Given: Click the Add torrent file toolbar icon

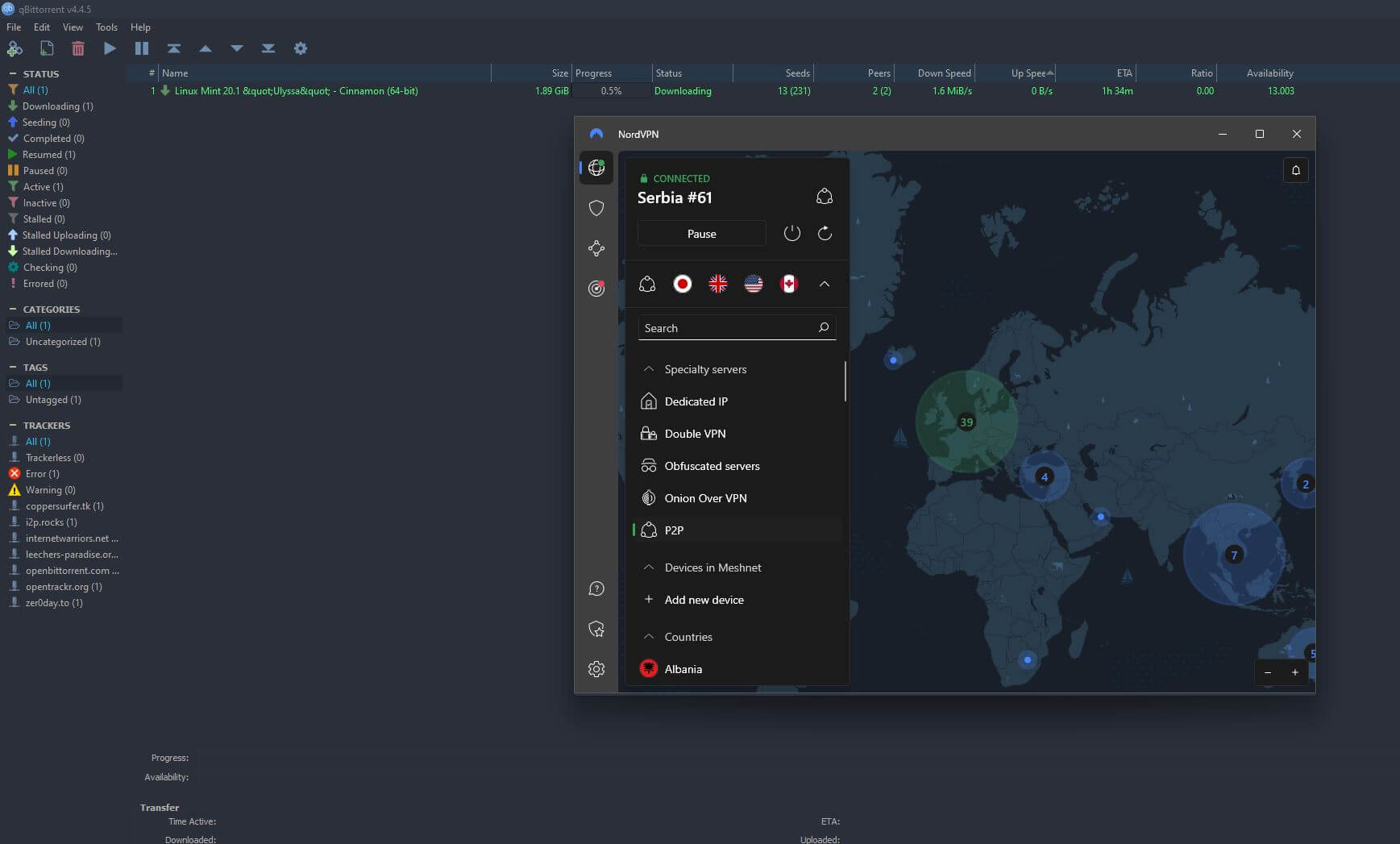Looking at the screenshot, I should [47, 48].
